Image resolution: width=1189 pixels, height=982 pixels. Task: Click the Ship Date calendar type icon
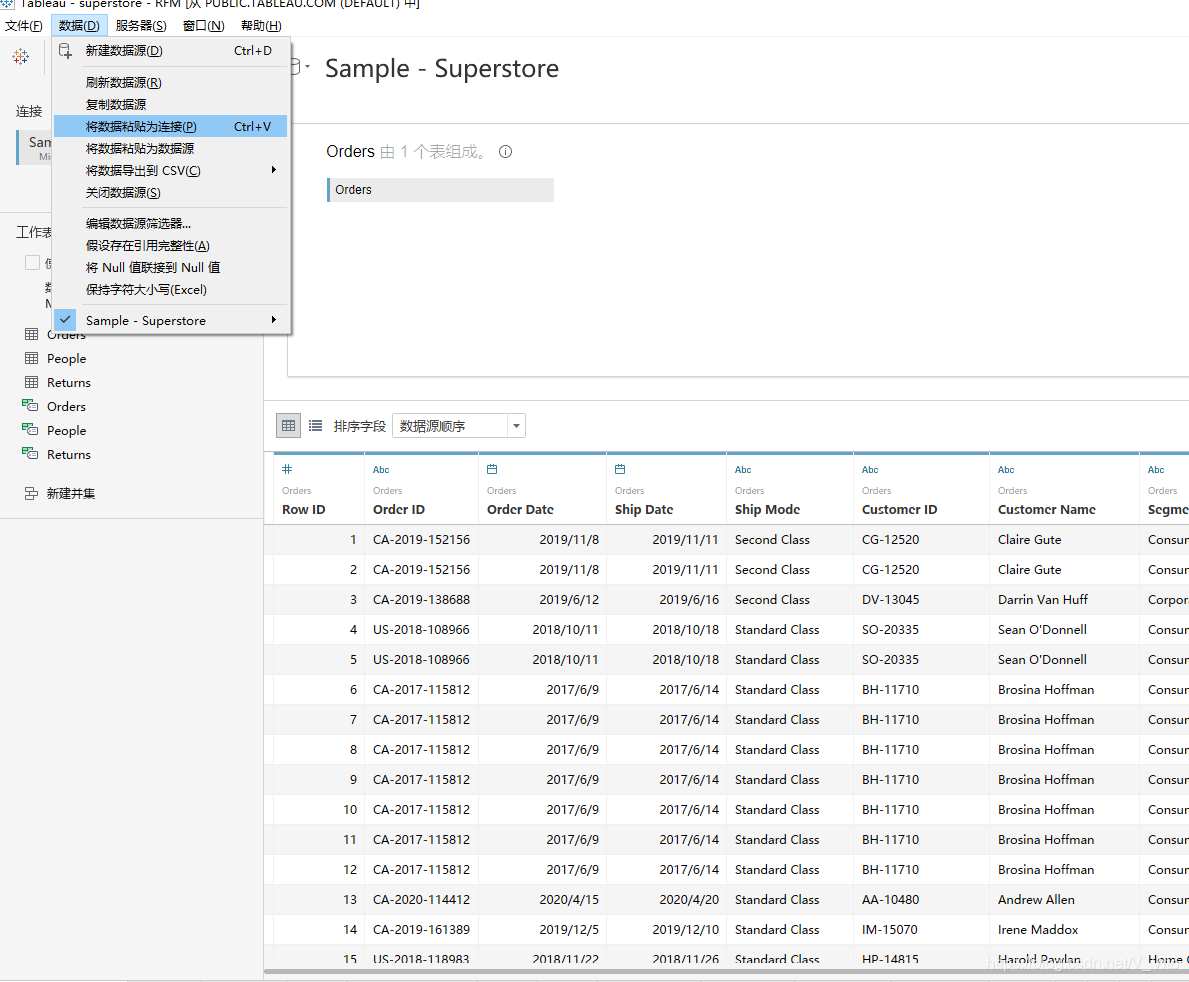620,469
